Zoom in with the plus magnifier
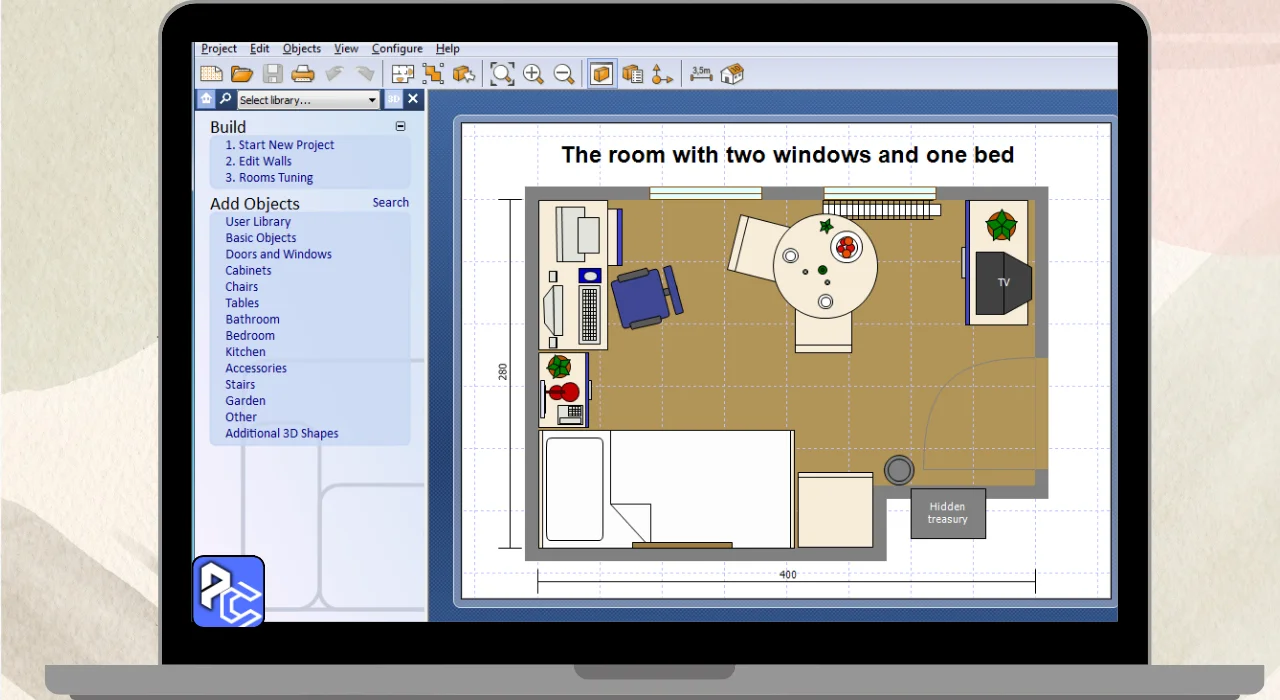Image resolution: width=1280 pixels, height=700 pixels. point(533,74)
